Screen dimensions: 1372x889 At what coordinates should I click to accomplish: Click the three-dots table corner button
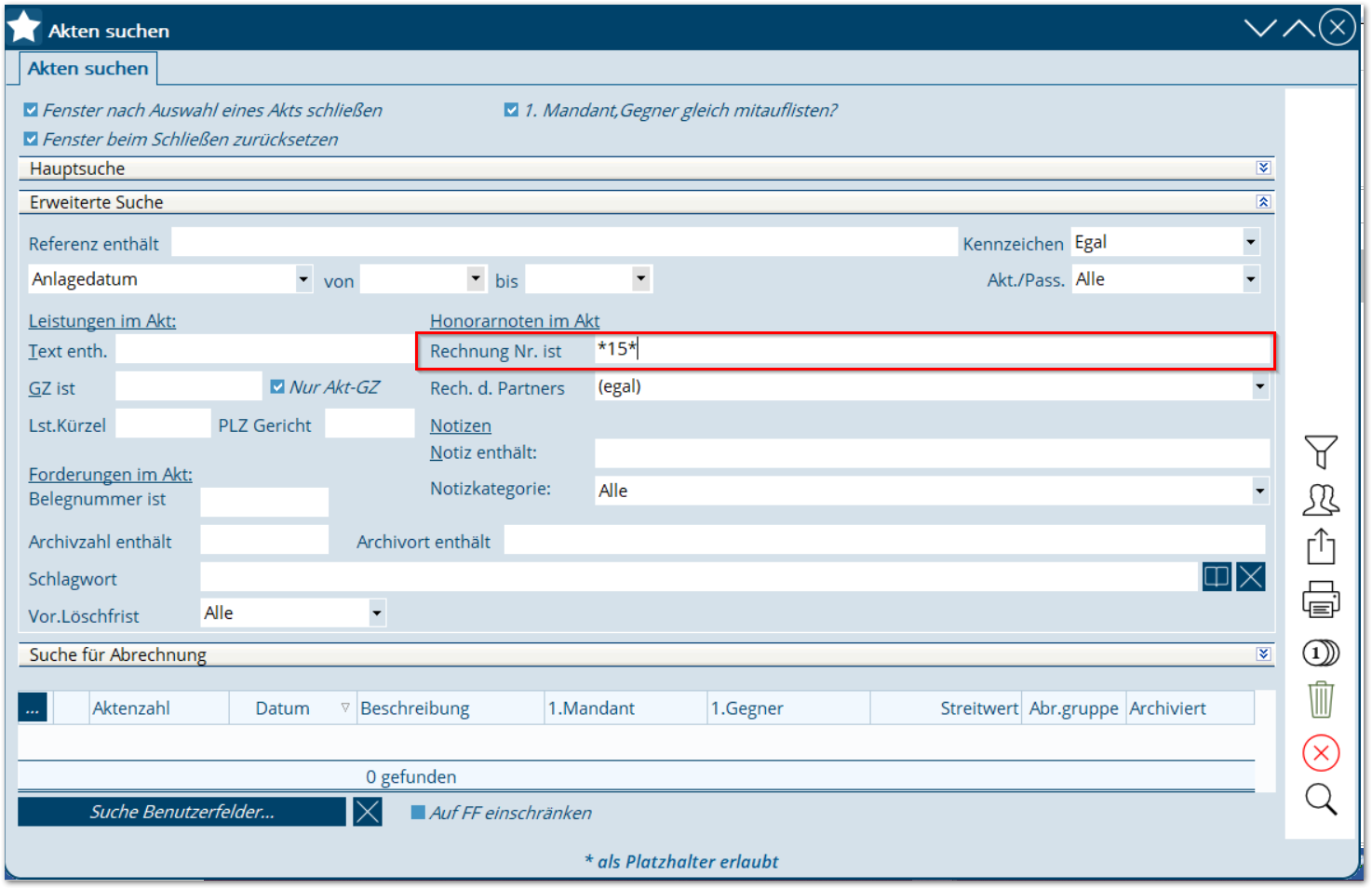pyautogui.click(x=33, y=708)
